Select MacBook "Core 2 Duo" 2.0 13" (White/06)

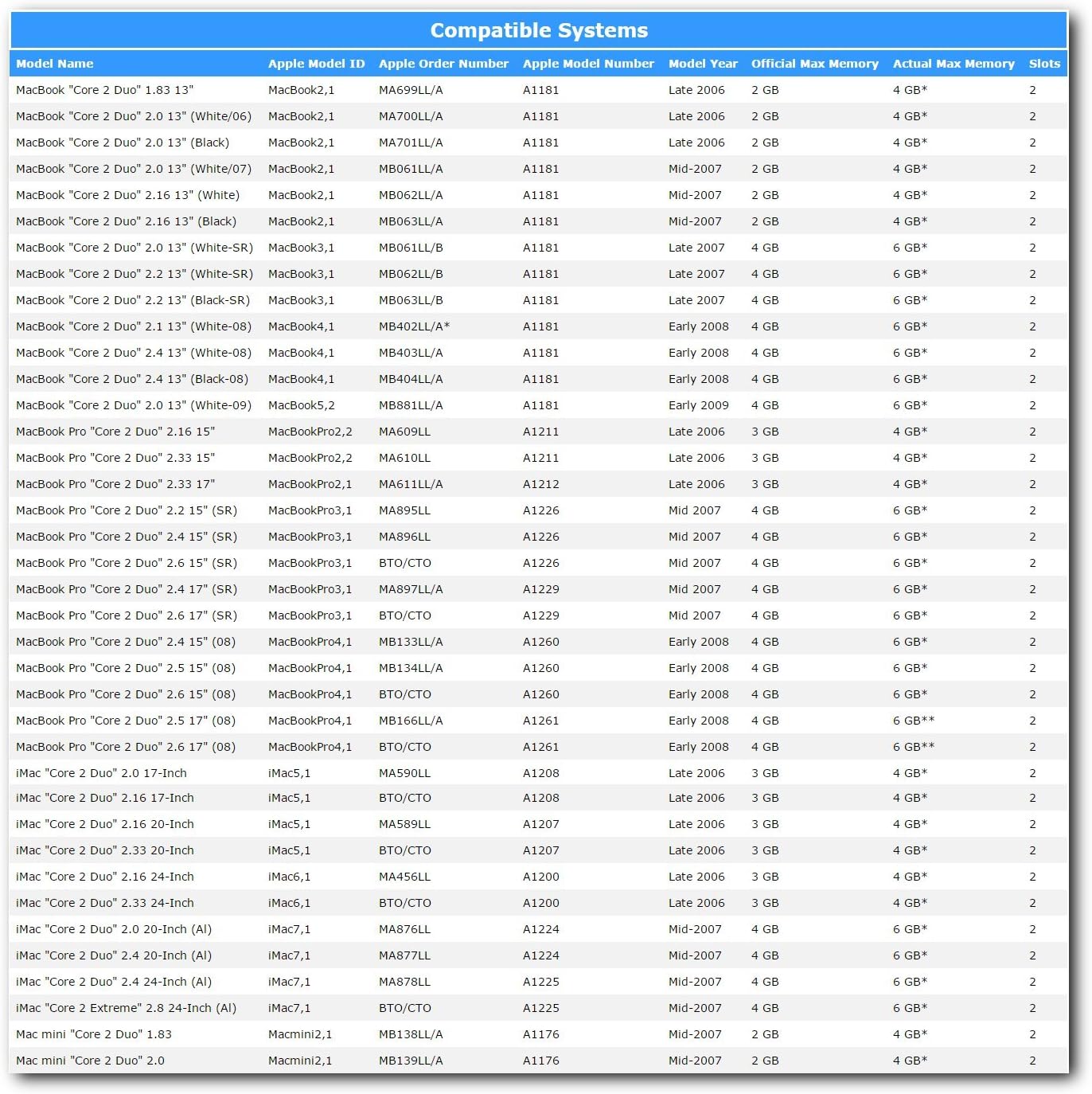(x=134, y=116)
